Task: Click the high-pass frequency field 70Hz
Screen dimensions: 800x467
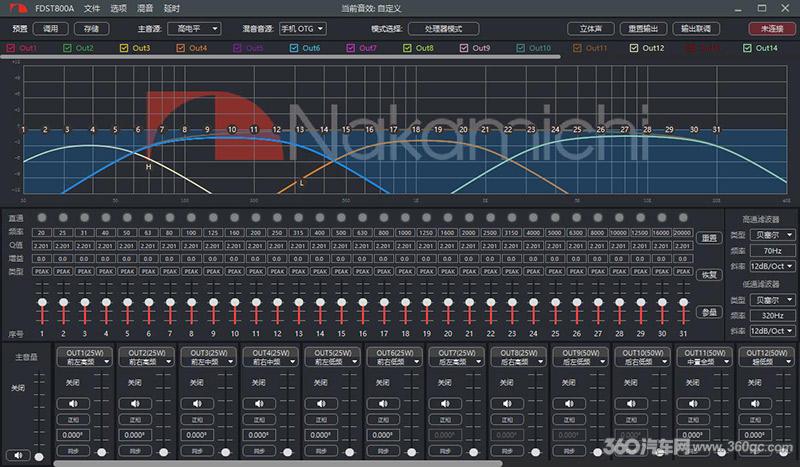Action: [x=772, y=251]
